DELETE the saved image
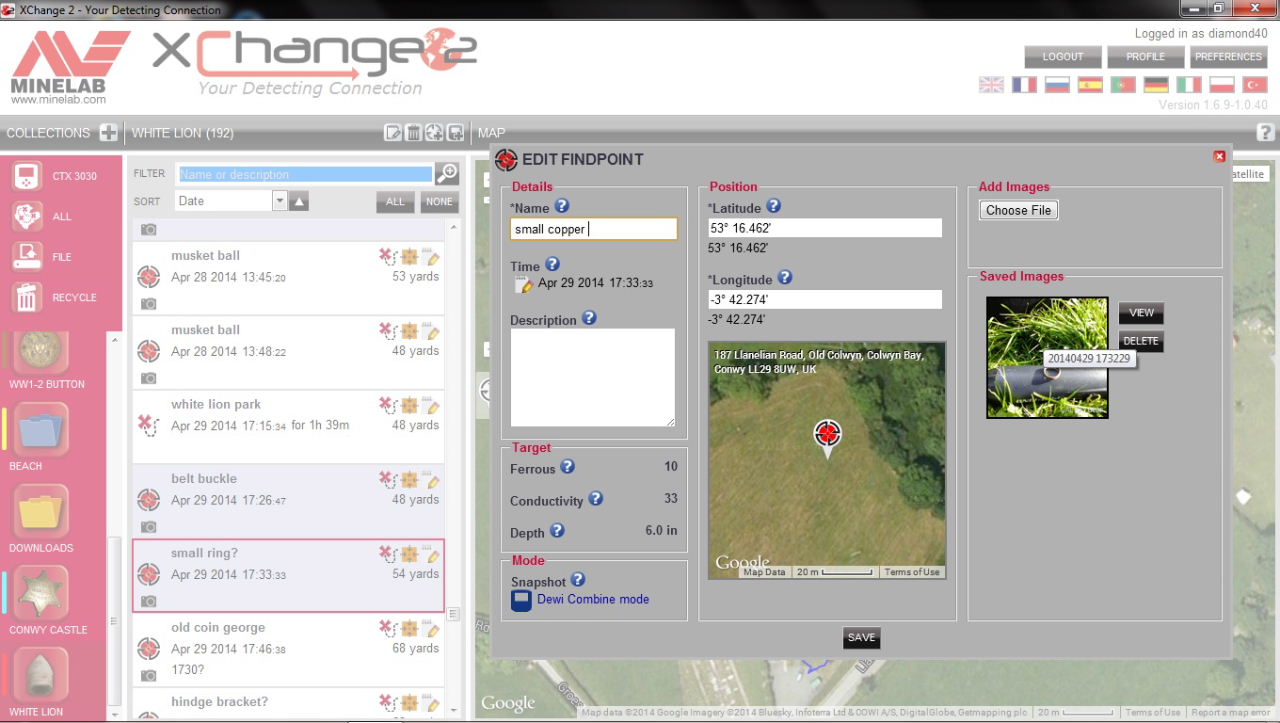Screen dimensions: 1280x723 point(1141,341)
